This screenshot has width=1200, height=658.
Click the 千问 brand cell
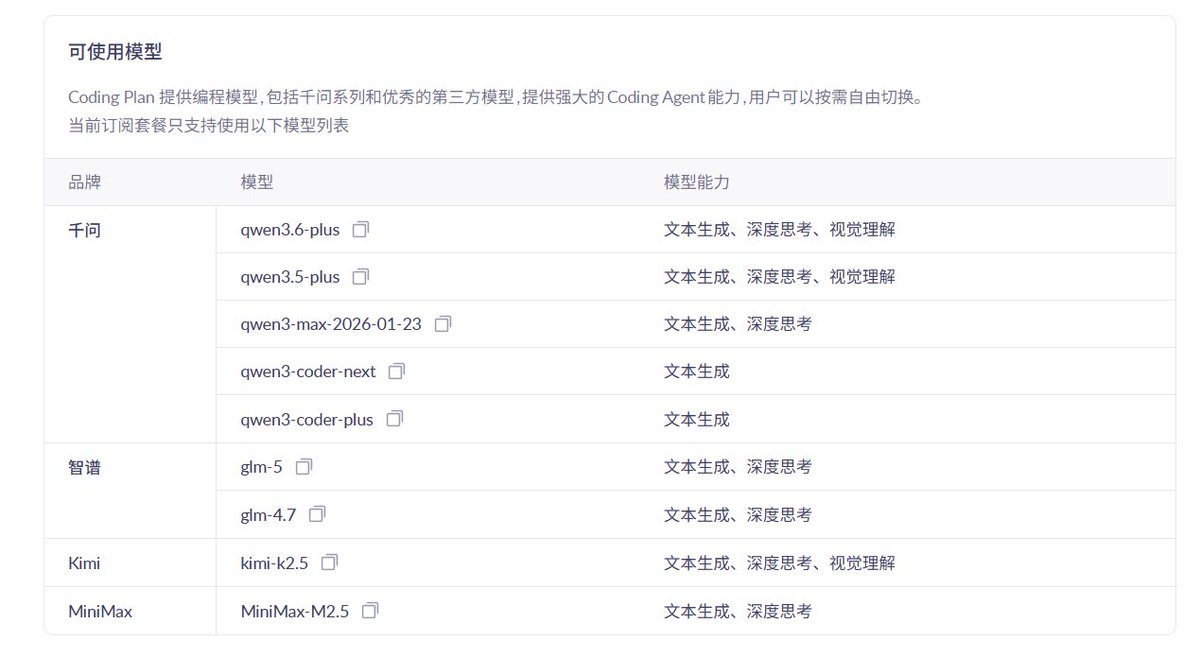[x=130, y=324]
